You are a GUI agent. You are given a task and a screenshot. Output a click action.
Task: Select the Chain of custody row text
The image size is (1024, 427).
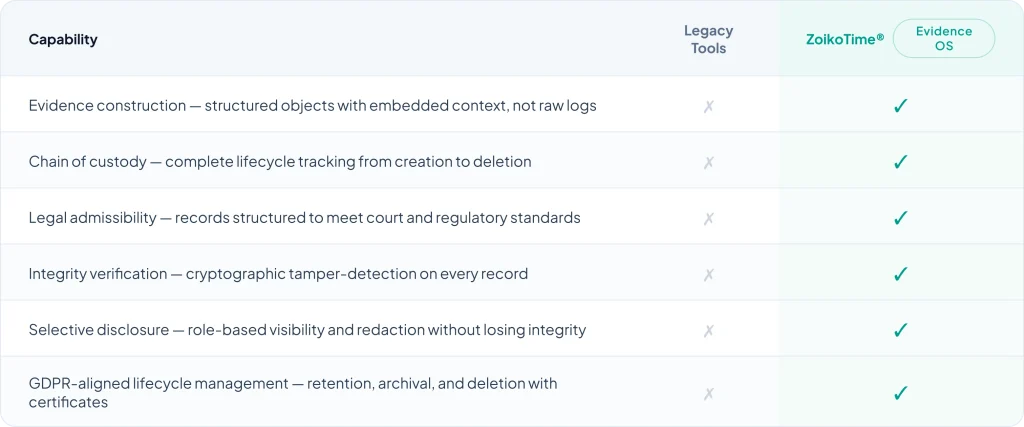280,161
